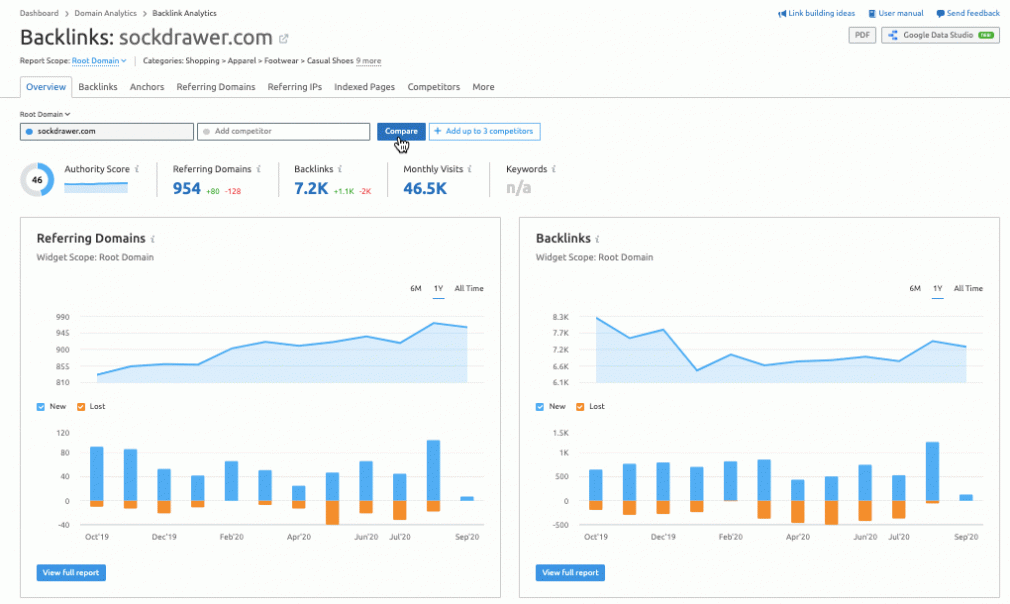Open the Referring Domains tab
This screenshot has width=1010, height=604.
(216, 87)
